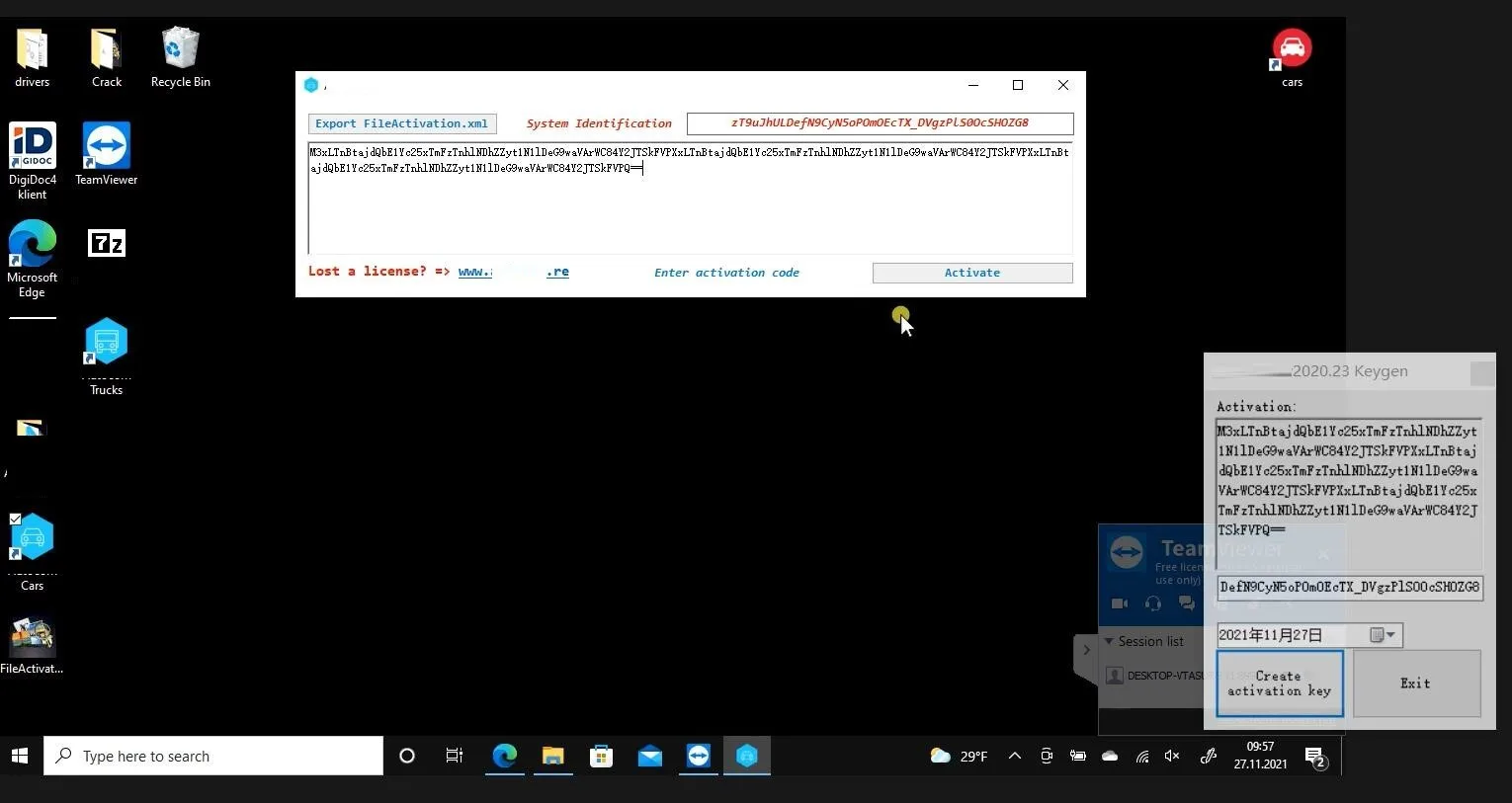This screenshot has width=1512, height=803.
Task: Select the TeamViewer desktop shortcut
Action: coord(106,154)
